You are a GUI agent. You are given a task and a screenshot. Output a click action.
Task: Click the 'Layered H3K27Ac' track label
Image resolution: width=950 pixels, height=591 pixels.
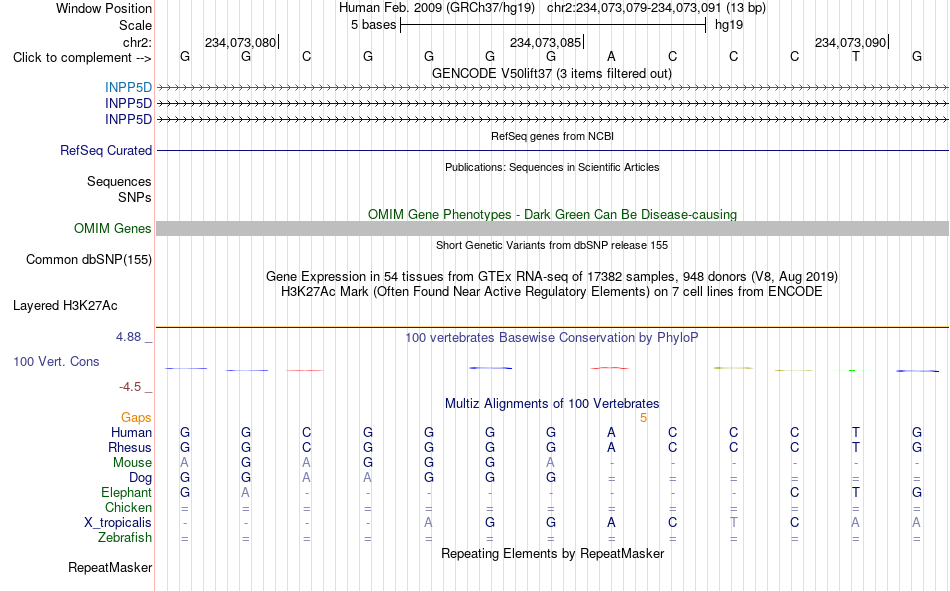(65, 306)
